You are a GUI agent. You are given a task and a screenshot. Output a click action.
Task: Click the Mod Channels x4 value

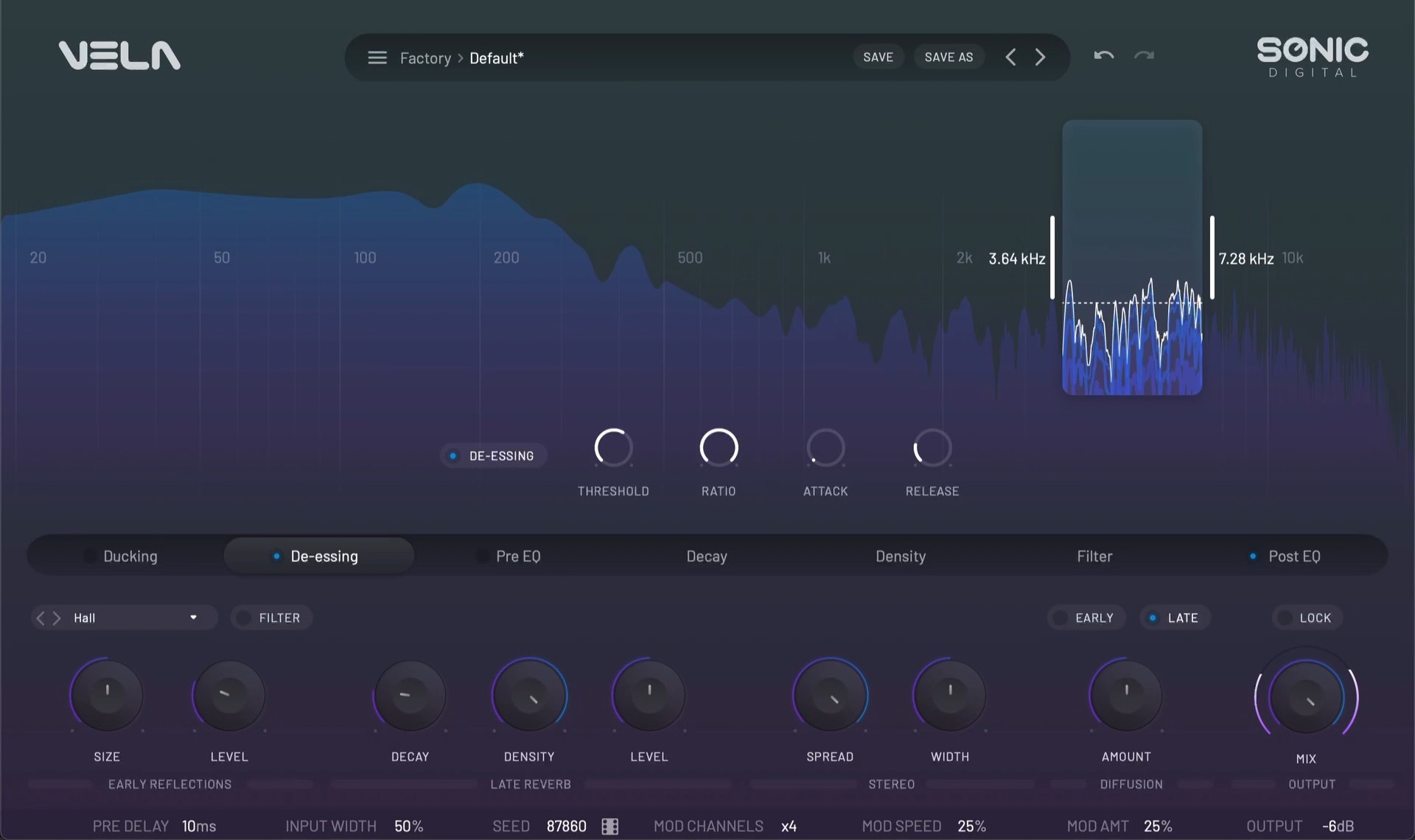789,826
